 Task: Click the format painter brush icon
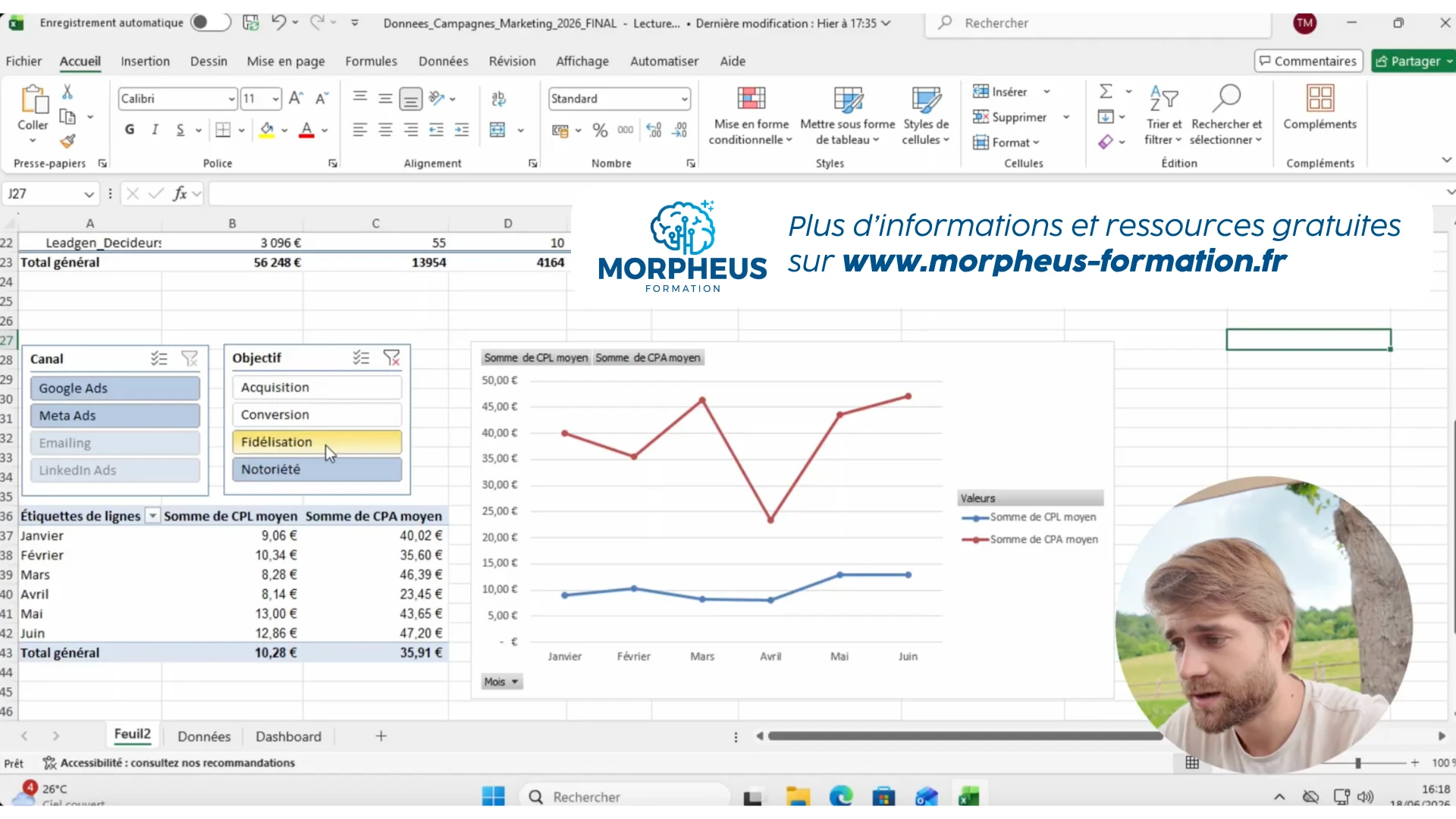tap(67, 141)
